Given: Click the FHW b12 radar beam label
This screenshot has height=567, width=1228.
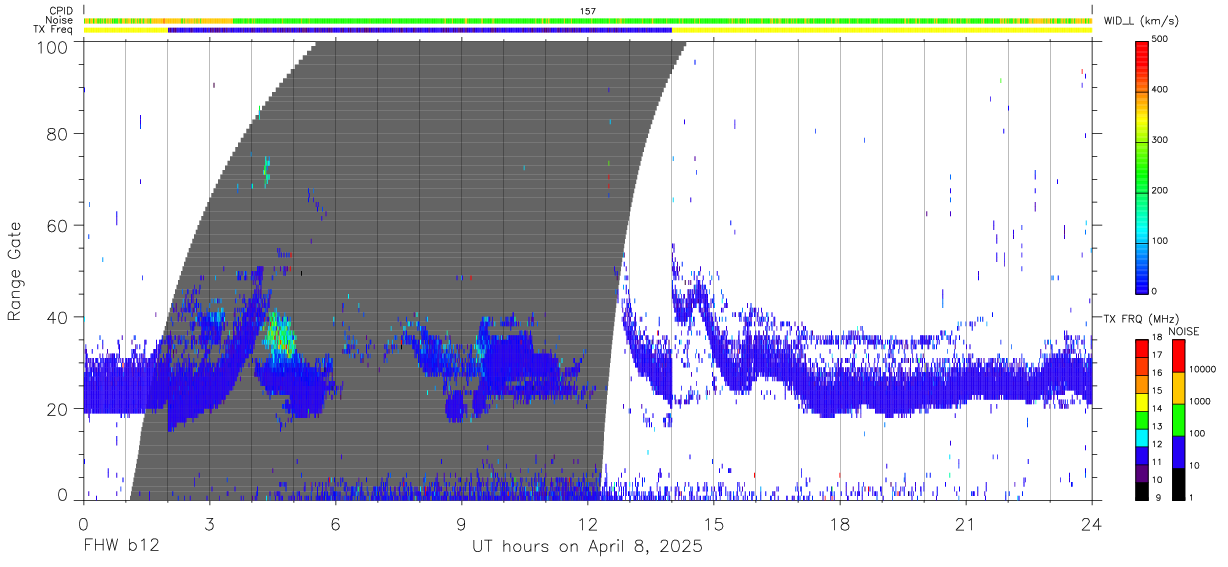Looking at the screenshot, I should [x=120, y=547].
